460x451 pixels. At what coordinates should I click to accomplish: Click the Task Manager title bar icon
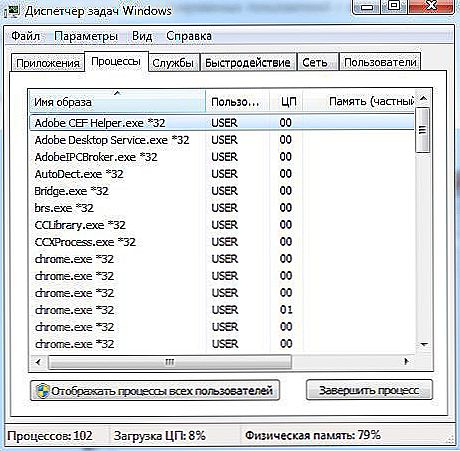[12, 11]
